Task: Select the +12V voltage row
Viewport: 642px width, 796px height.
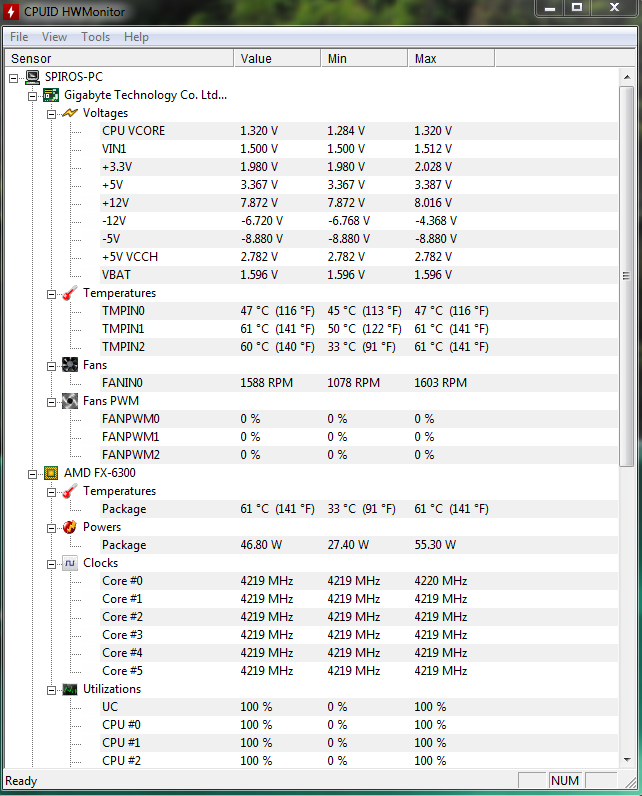Action: coord(359,203)
